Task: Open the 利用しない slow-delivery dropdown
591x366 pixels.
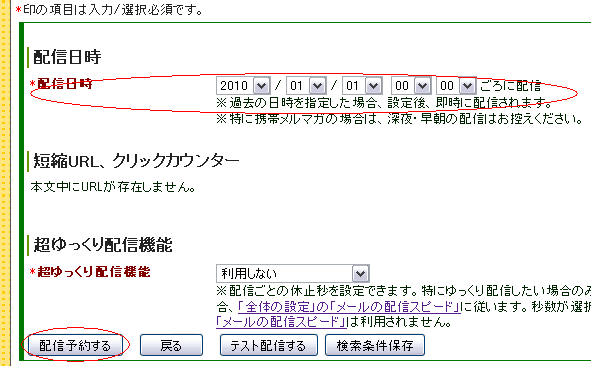Action: click(292, 273)
